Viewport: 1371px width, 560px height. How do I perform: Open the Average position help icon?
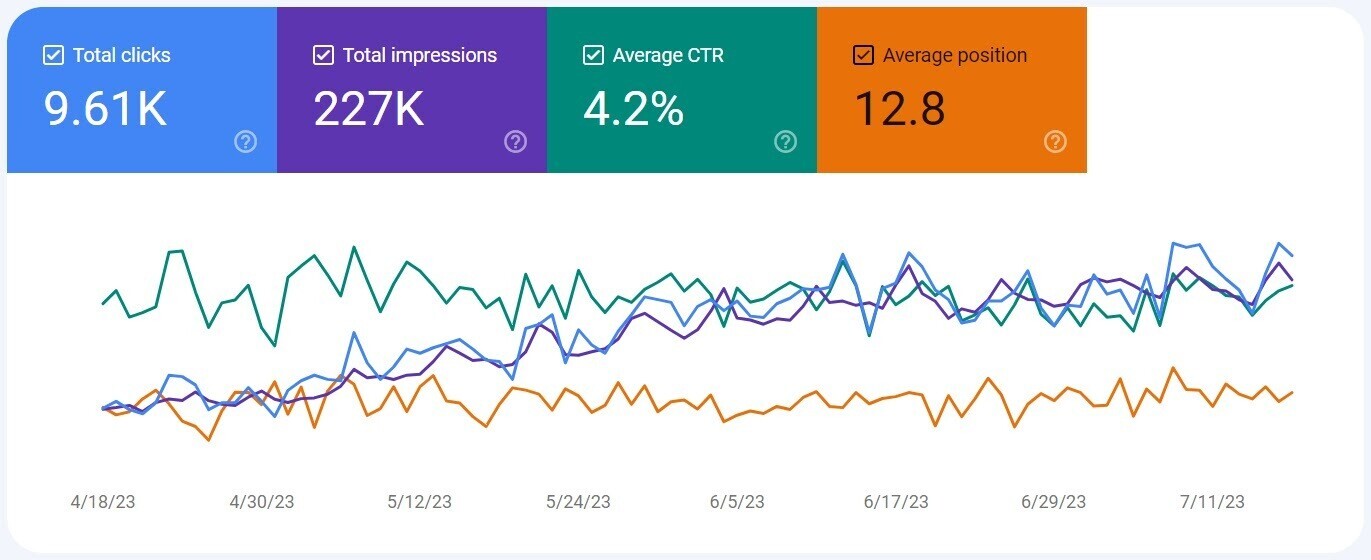[1055, 142]
